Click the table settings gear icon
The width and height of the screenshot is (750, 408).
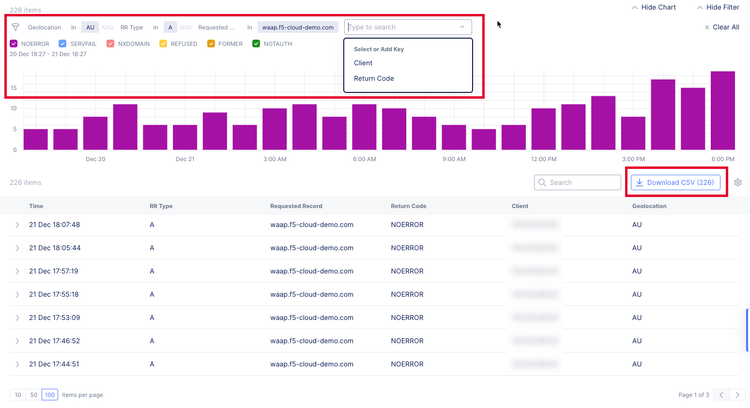[738, 183]
